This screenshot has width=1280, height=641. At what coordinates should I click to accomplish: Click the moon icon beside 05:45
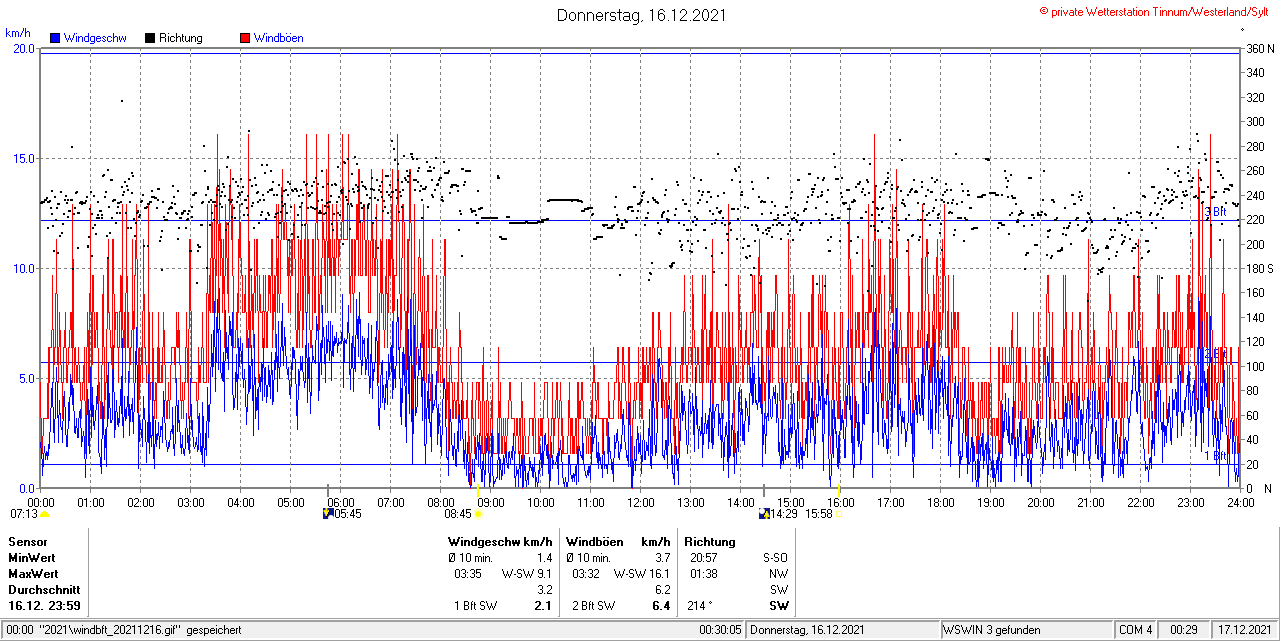(328, 514)
